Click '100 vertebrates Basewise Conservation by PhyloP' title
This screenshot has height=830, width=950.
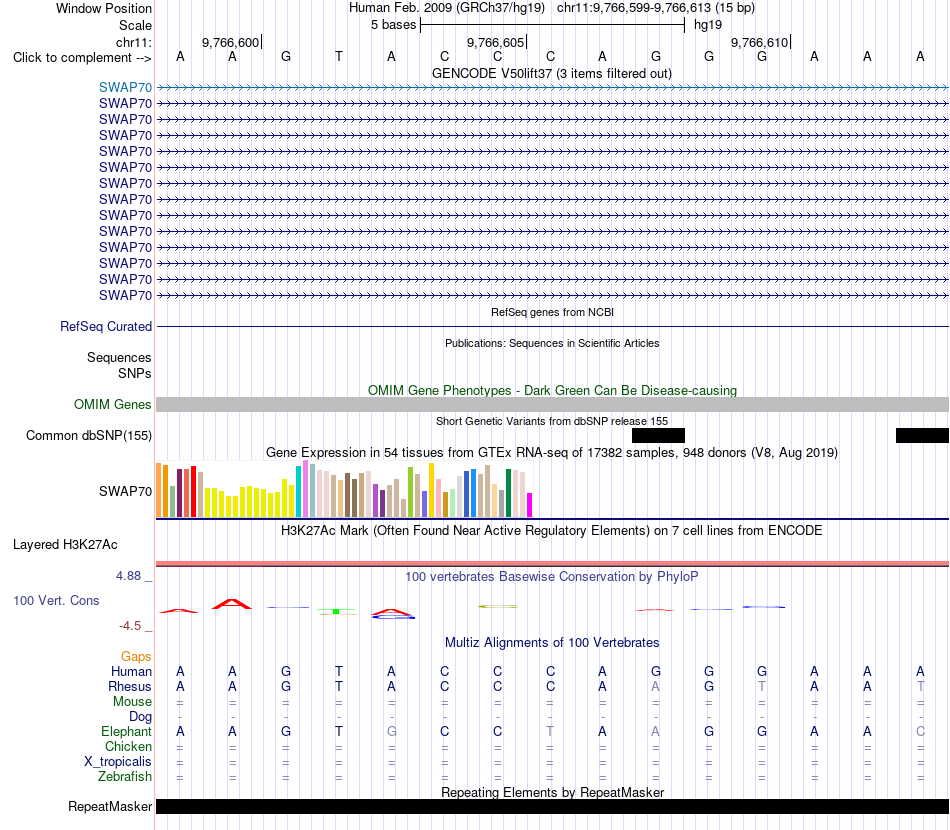click(551, 577)
